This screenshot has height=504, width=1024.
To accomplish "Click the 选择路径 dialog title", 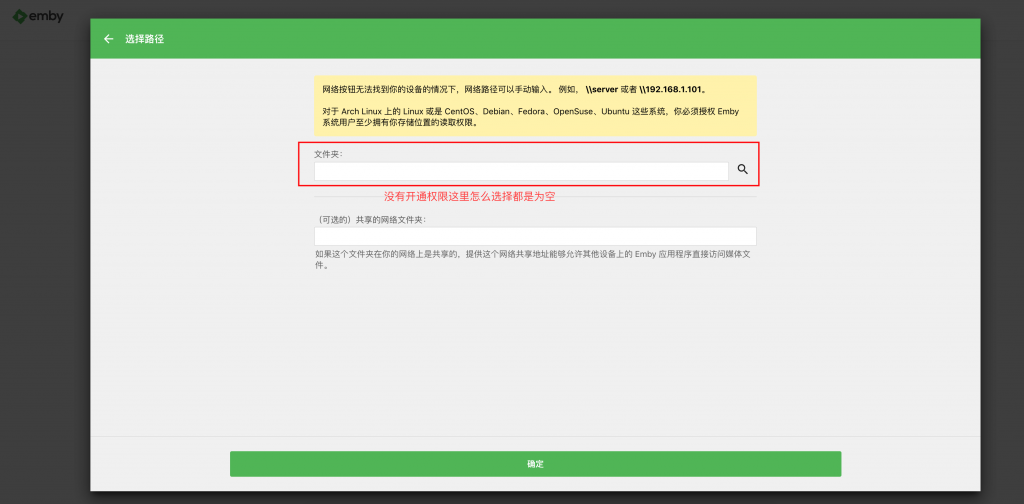I will (x=144, y=39).
